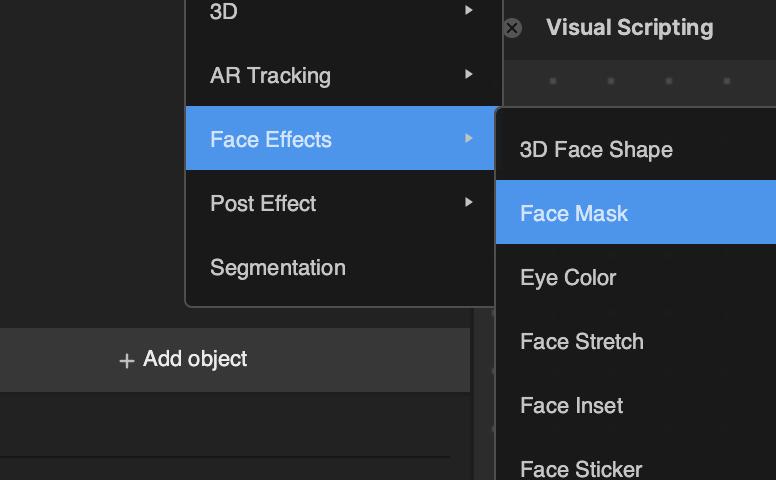The image size is (776, 480).
Task: Pick Eye Color from Face Effects
Action: click(x=568, y=278)
